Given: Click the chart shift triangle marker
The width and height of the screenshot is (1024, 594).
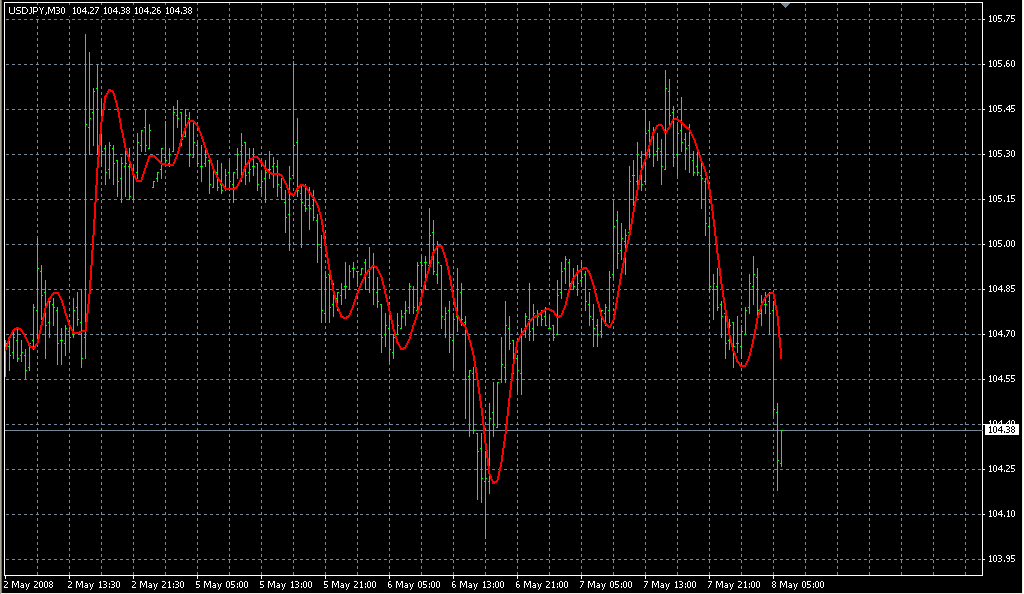Looking at the screenshot, I should 786,5.
